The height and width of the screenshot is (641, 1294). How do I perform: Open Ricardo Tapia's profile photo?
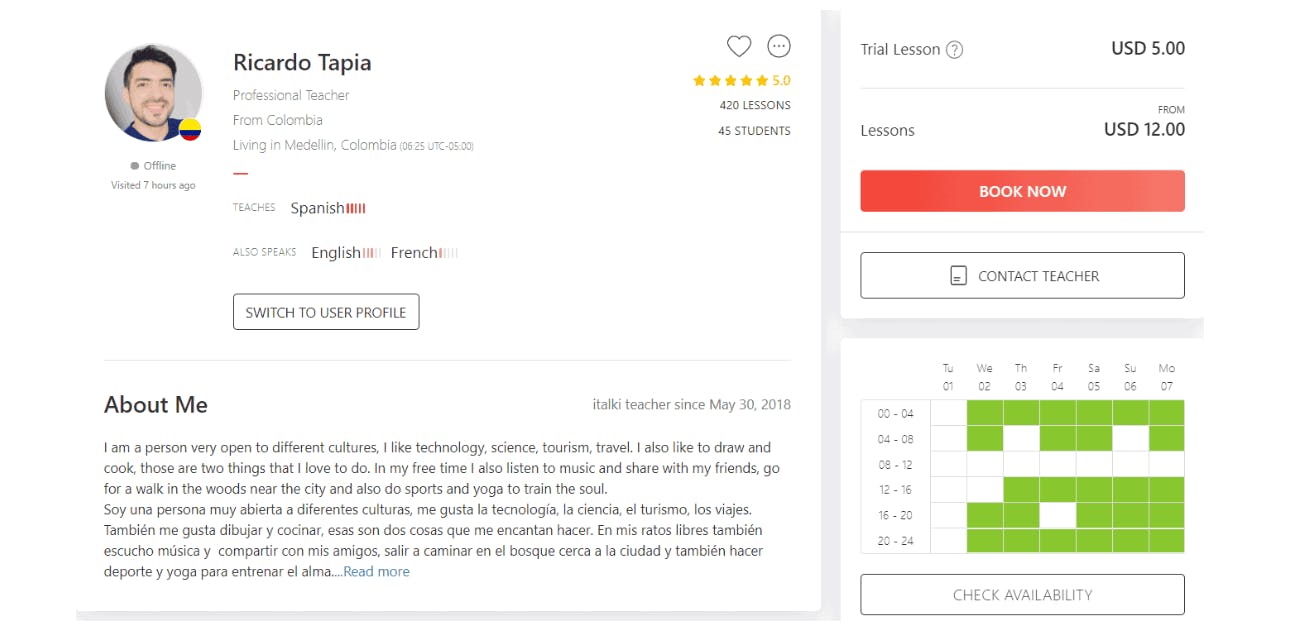pyautogui.click(x=153, y=93)
